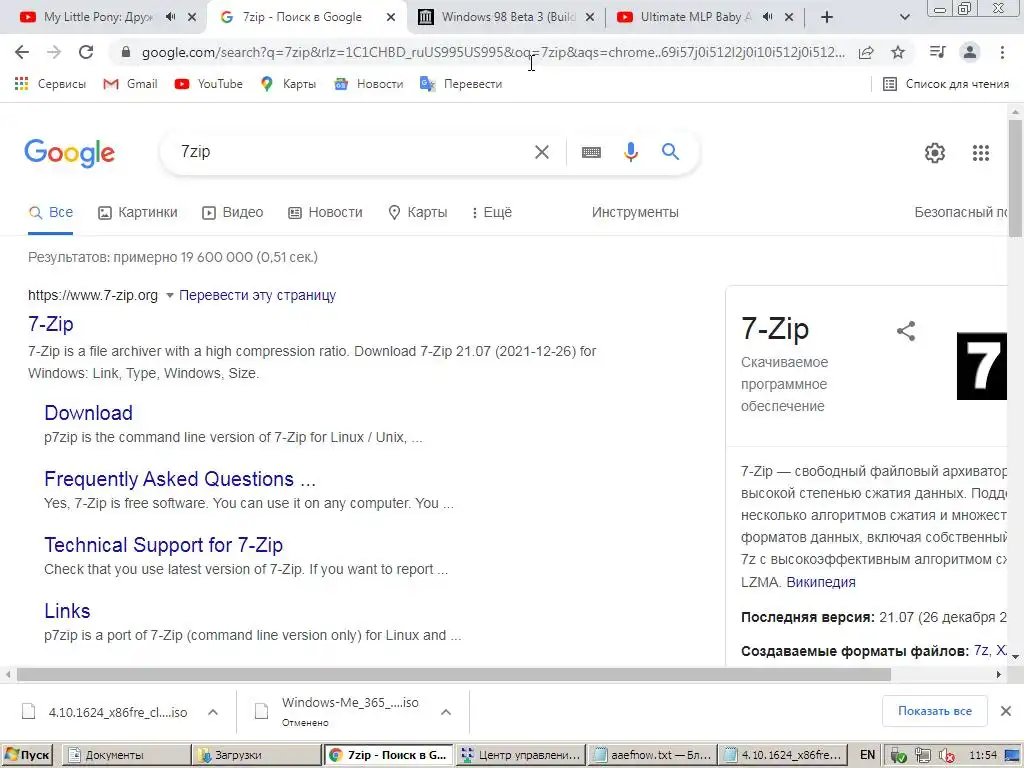Screen dimensions: 1024x768
Task: Open the on-screen keyboard icon
Action: 591,152
